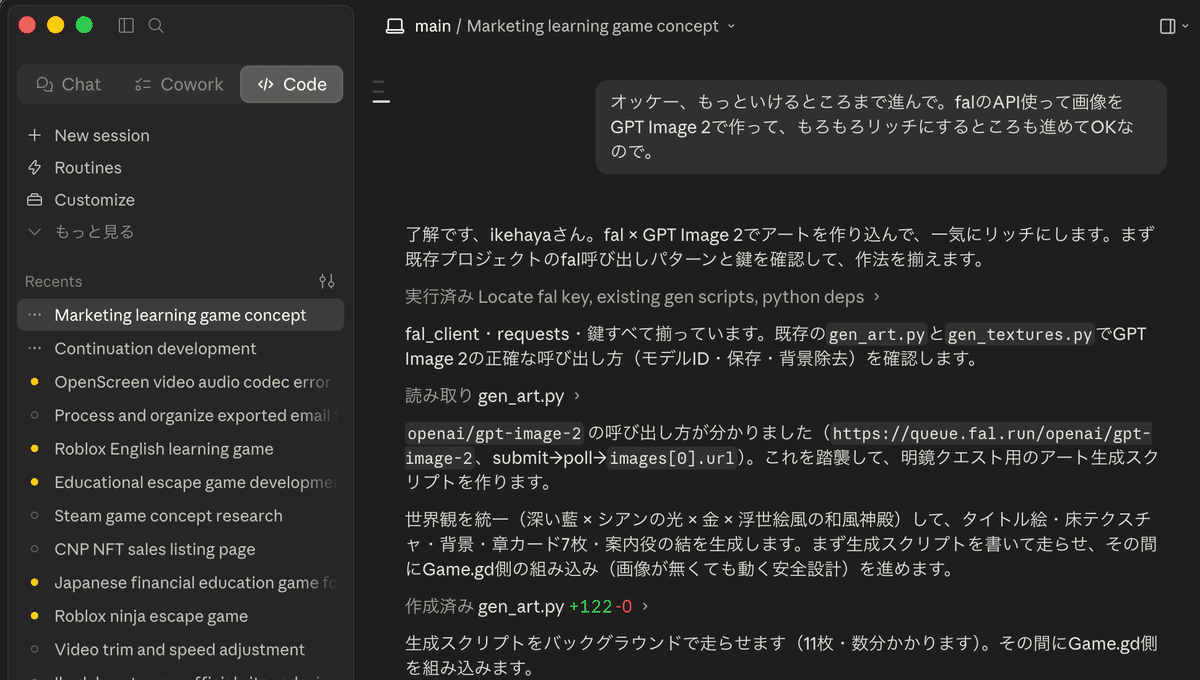Open Steam game concept research session
Image resolution: width=1200 pixels, height=680 pixels.
181,516
